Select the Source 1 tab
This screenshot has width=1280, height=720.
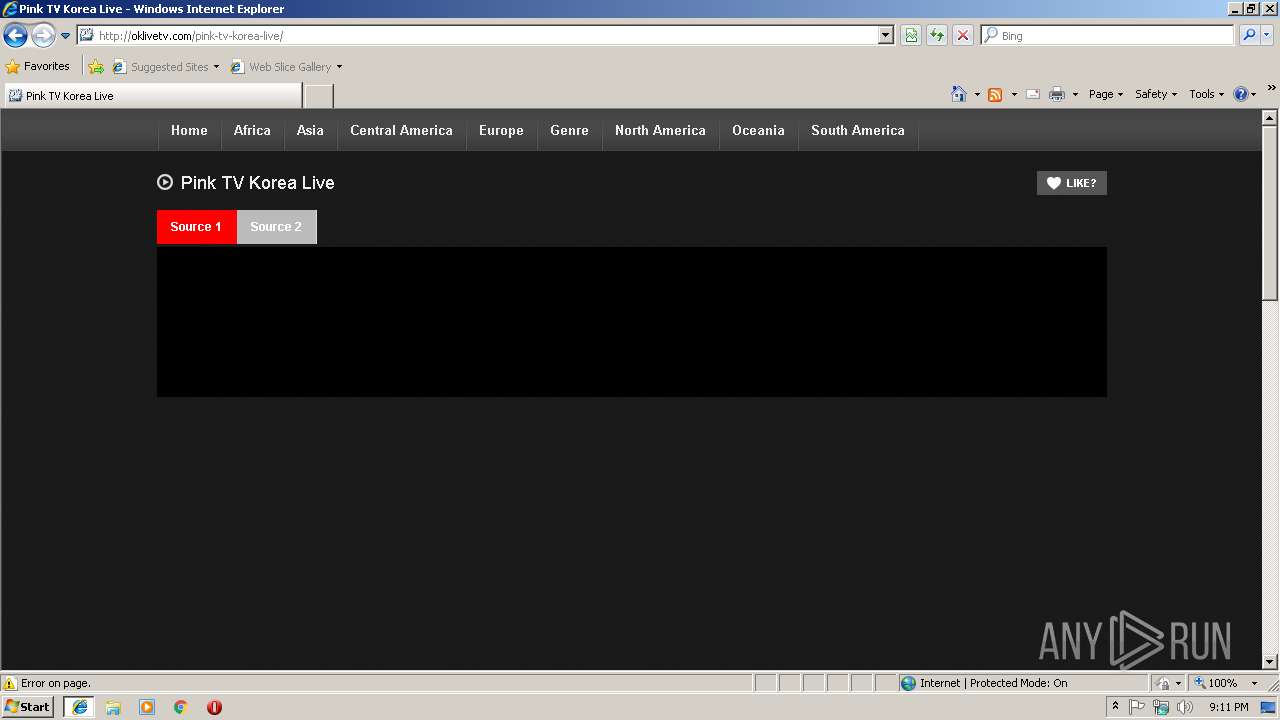pos(196,227)
